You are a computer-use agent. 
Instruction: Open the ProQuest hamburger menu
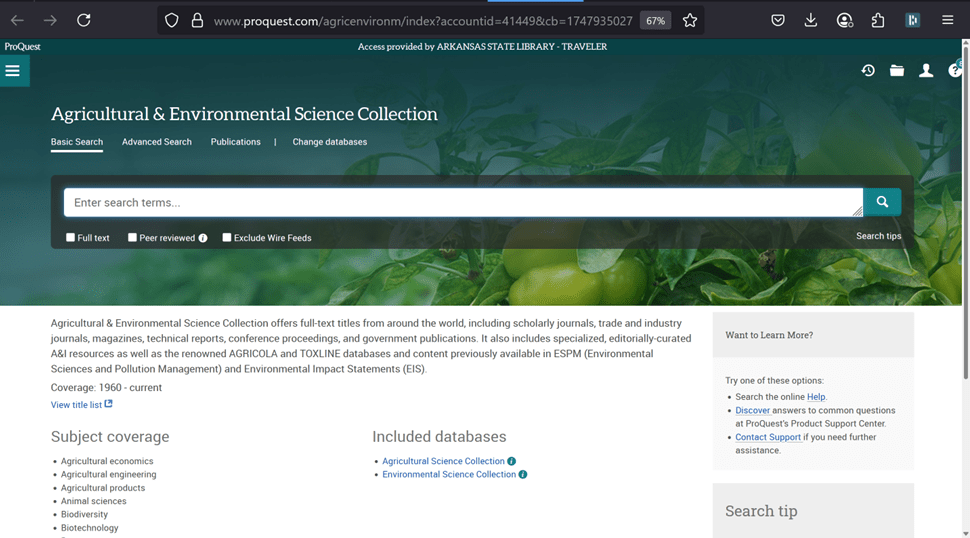tap(13, 71)
